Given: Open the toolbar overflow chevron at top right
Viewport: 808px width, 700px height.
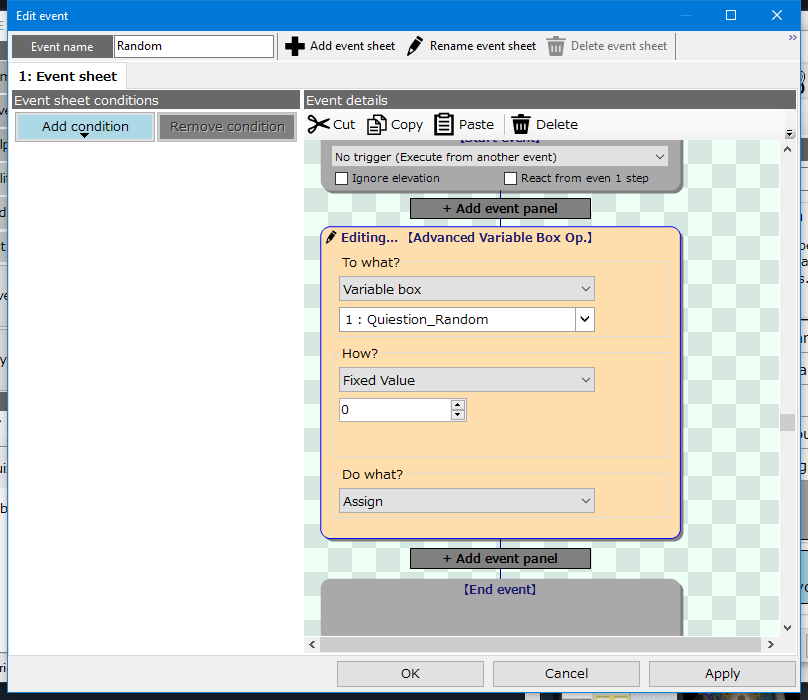Looking at the screenshot, I should (x=793, y=38).
